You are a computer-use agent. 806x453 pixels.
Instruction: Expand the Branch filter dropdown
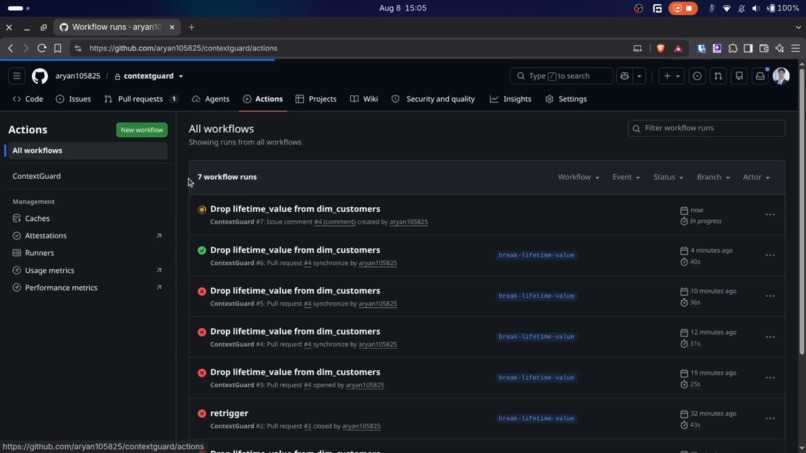coord(713,177)
